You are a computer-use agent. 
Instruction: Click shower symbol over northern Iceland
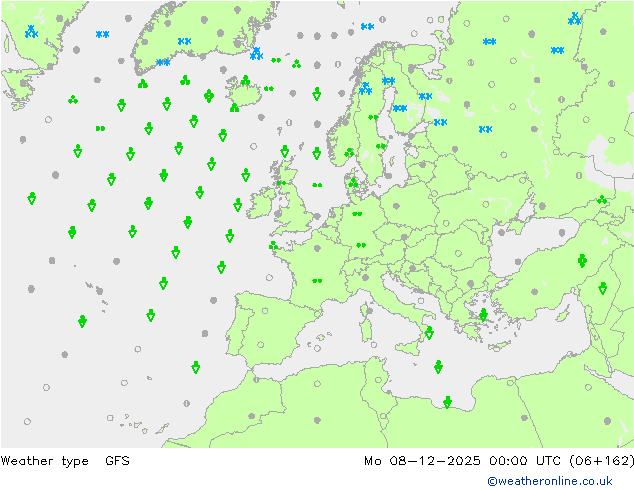point(245,80)
